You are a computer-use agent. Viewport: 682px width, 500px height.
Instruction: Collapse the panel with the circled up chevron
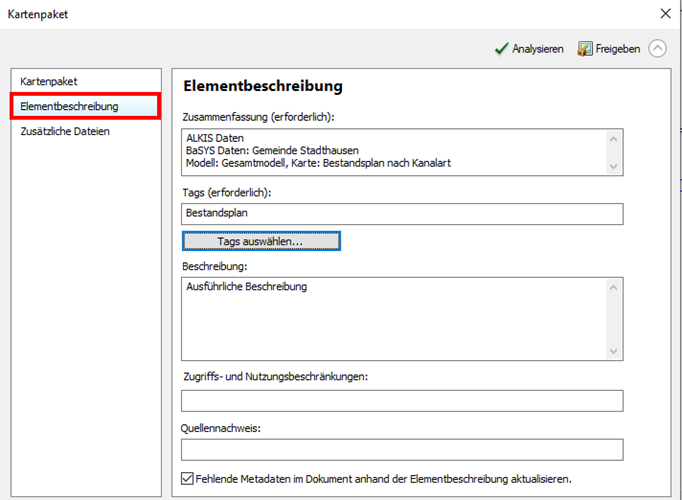click(x=657, y=48)
